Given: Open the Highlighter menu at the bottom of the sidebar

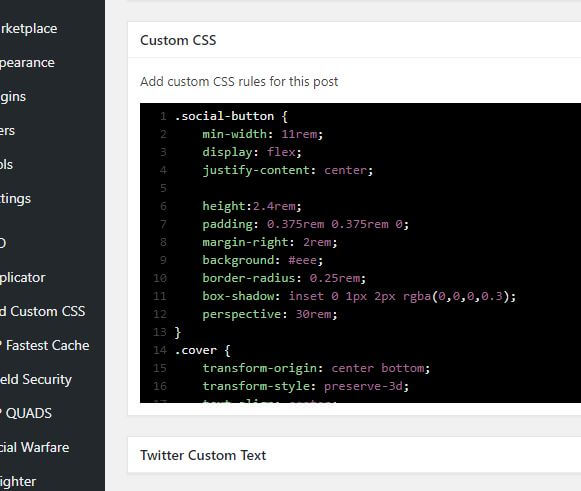Looking at the screenshot, I should coord(18,482).
